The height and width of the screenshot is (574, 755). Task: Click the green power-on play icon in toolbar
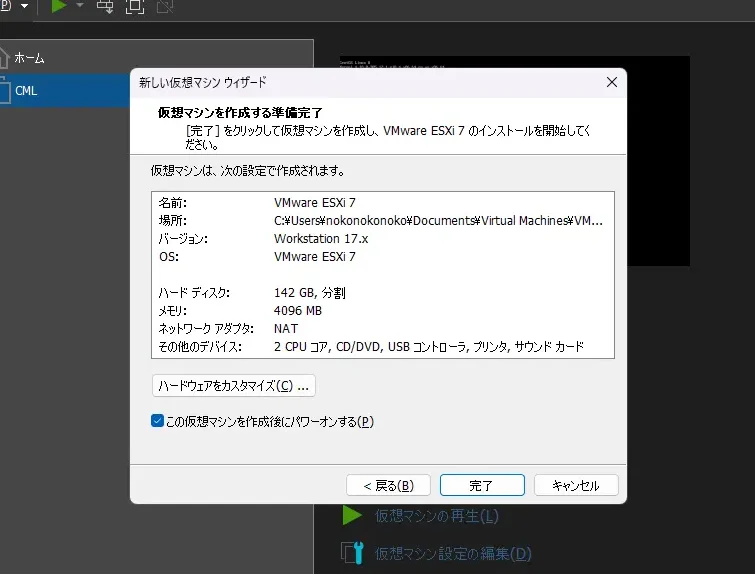pyautogui.click(x=59, y=6)
